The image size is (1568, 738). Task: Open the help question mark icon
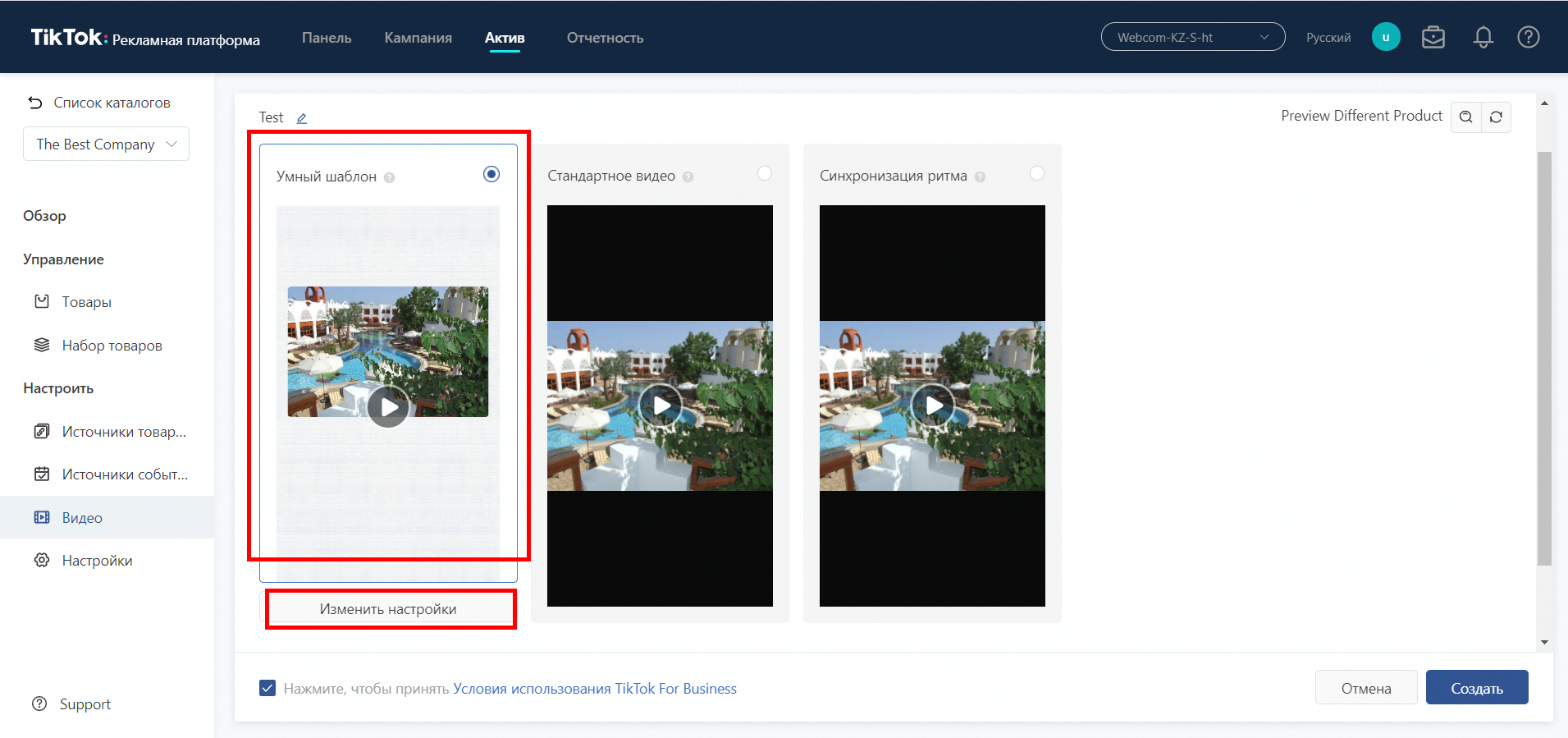click(1528, 37)
